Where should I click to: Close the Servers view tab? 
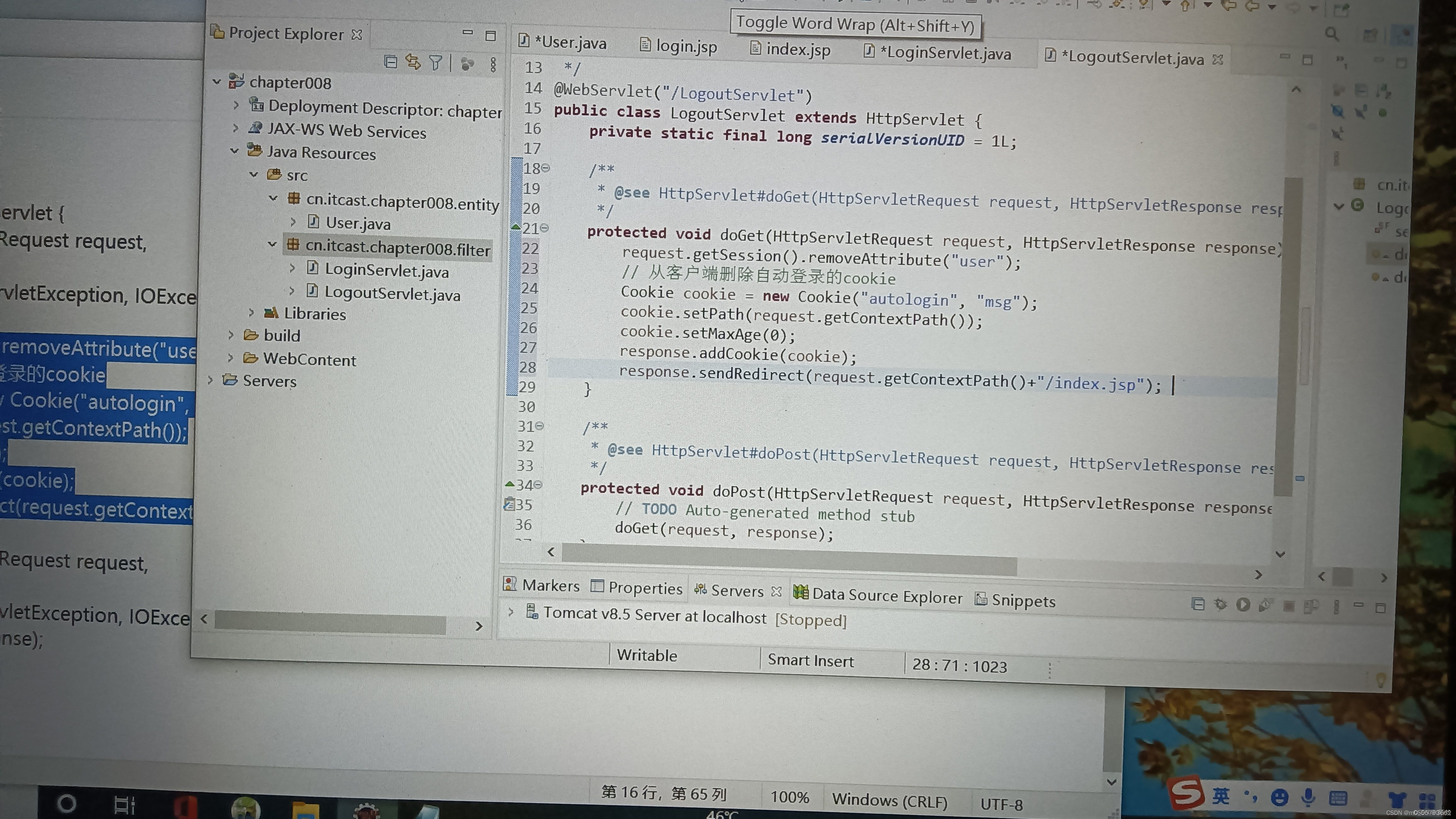coord(776,591)
